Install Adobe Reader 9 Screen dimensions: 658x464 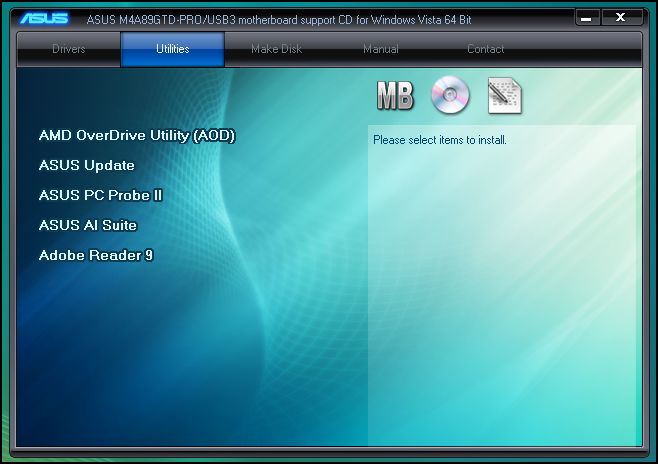pyautogui.click(x=96, y=255)
